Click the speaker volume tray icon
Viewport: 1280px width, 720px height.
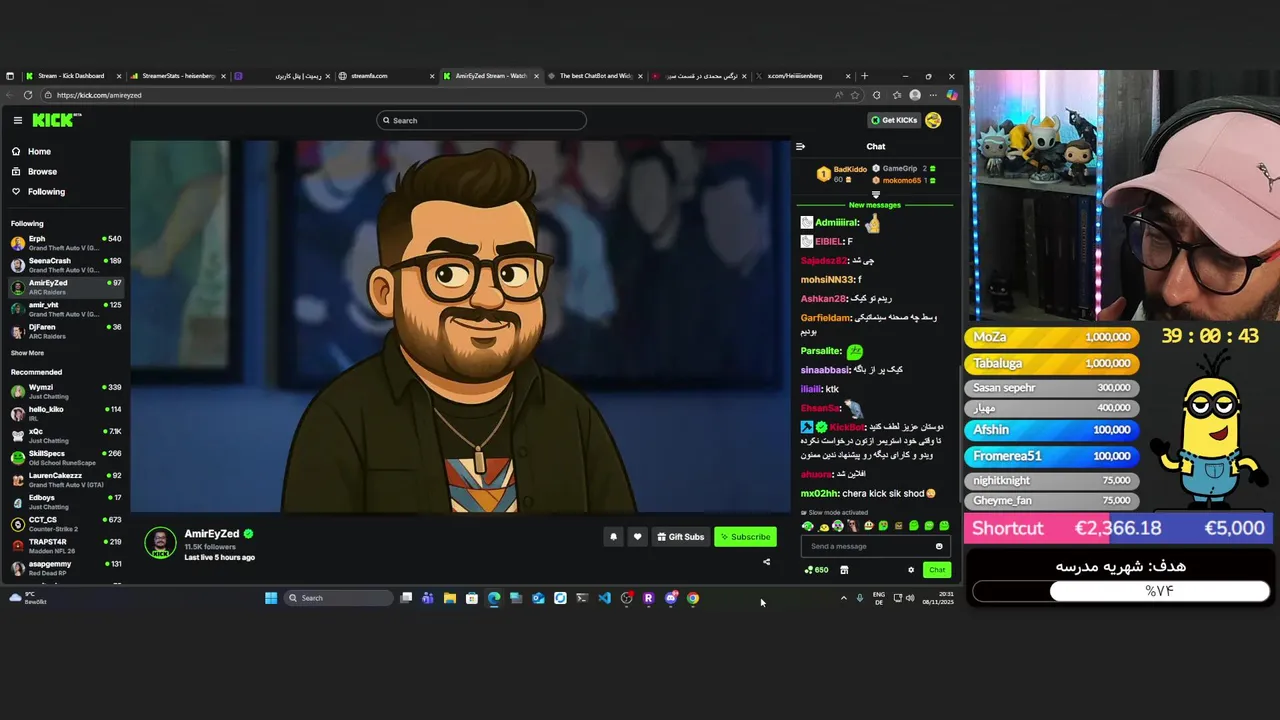coord(911,598)
